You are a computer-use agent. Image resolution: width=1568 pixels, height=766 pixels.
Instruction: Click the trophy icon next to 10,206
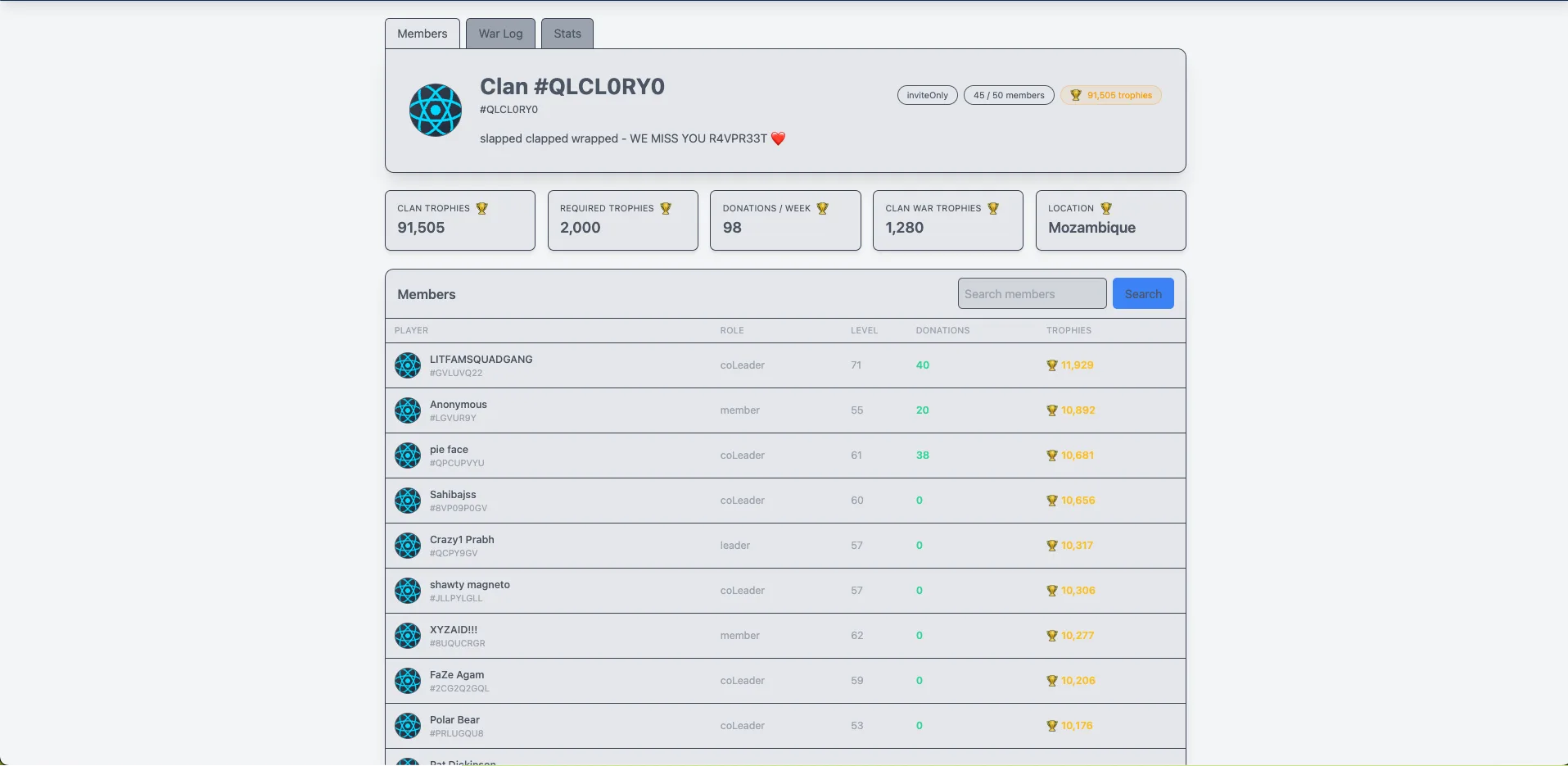coord(1052,681)
